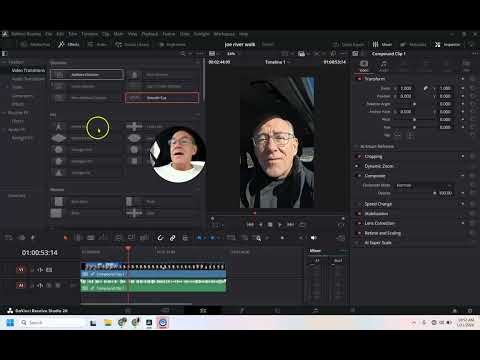The height and width of the screenshot is (360, 480).
Task: Select the Smooth Cut transition
Action: (162, 98)
